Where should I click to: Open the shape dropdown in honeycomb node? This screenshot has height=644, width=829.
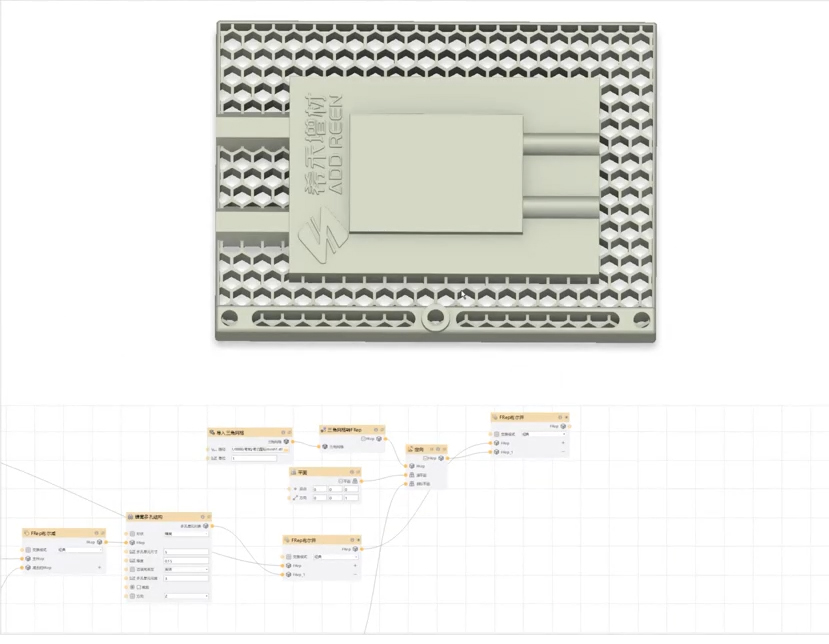coord(186,533)
